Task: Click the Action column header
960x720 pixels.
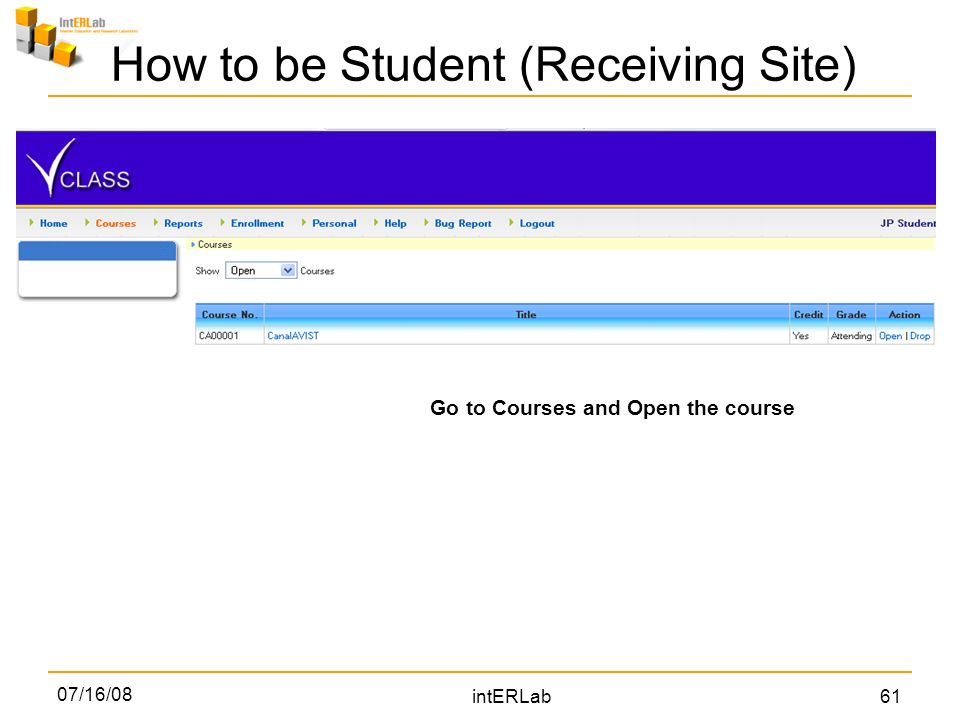Action: pos(904,315)
